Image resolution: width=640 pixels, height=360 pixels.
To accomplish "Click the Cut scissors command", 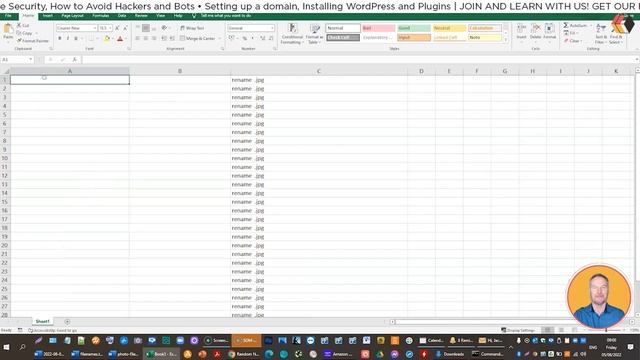I will (x=23, y=25).
